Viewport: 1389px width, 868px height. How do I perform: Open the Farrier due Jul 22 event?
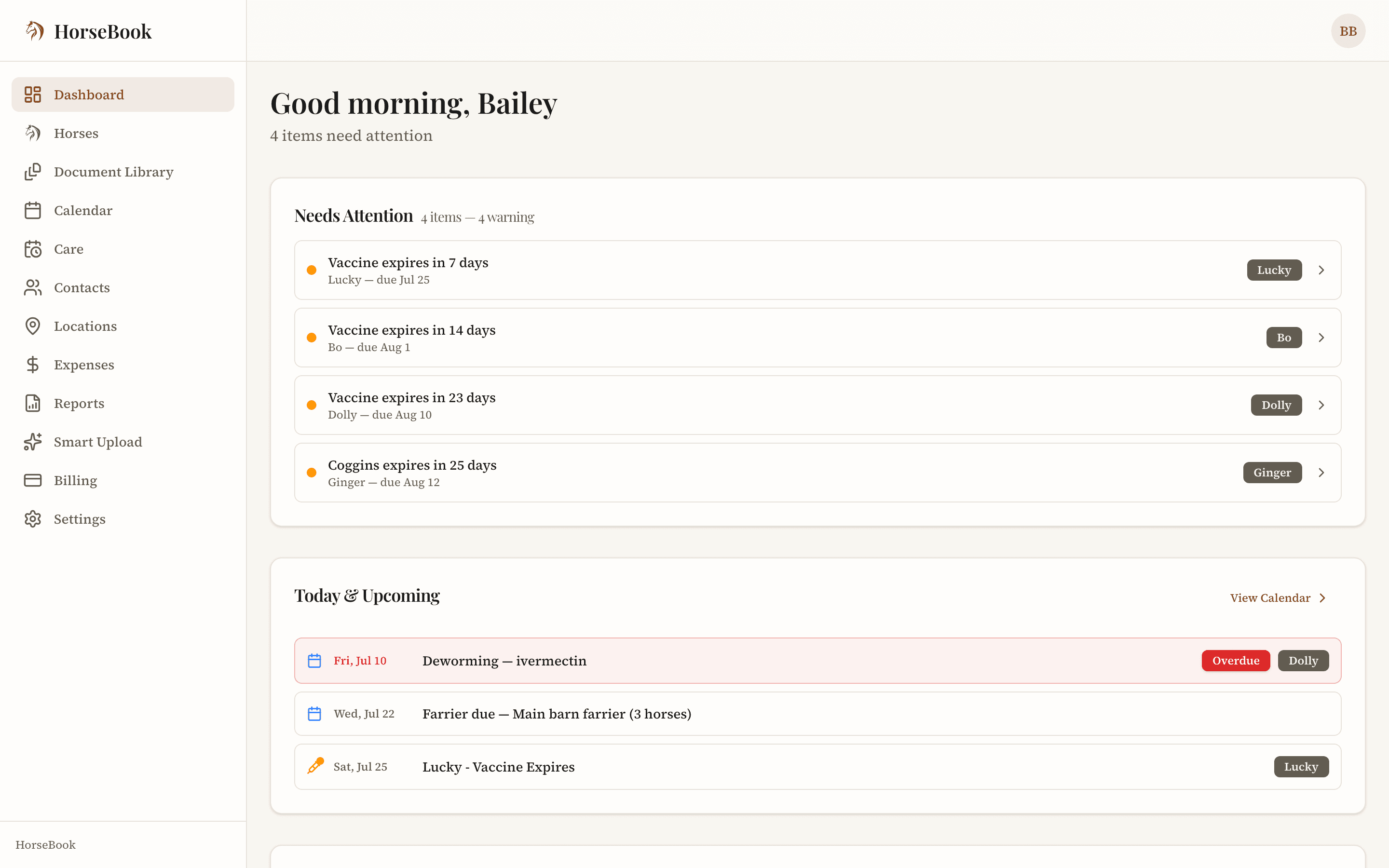(817, 714)
